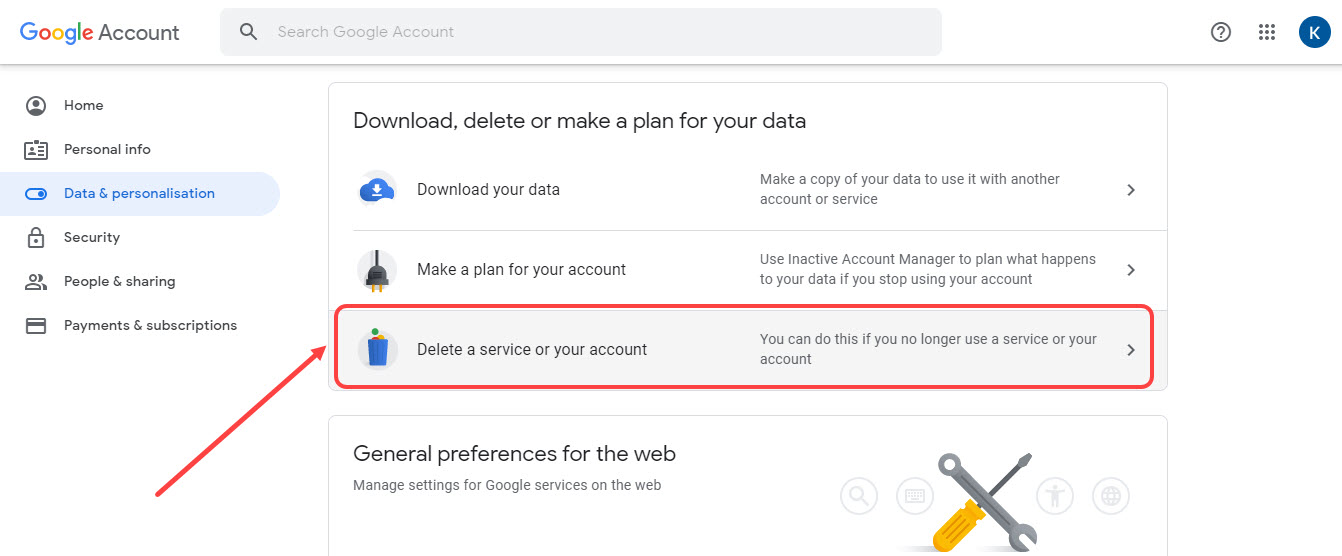Image resolution: width=1342 pixels, height=556 pixels.
Task: Click the Security padlock icon
Action: pyautogui.click(x=36, y=237)
